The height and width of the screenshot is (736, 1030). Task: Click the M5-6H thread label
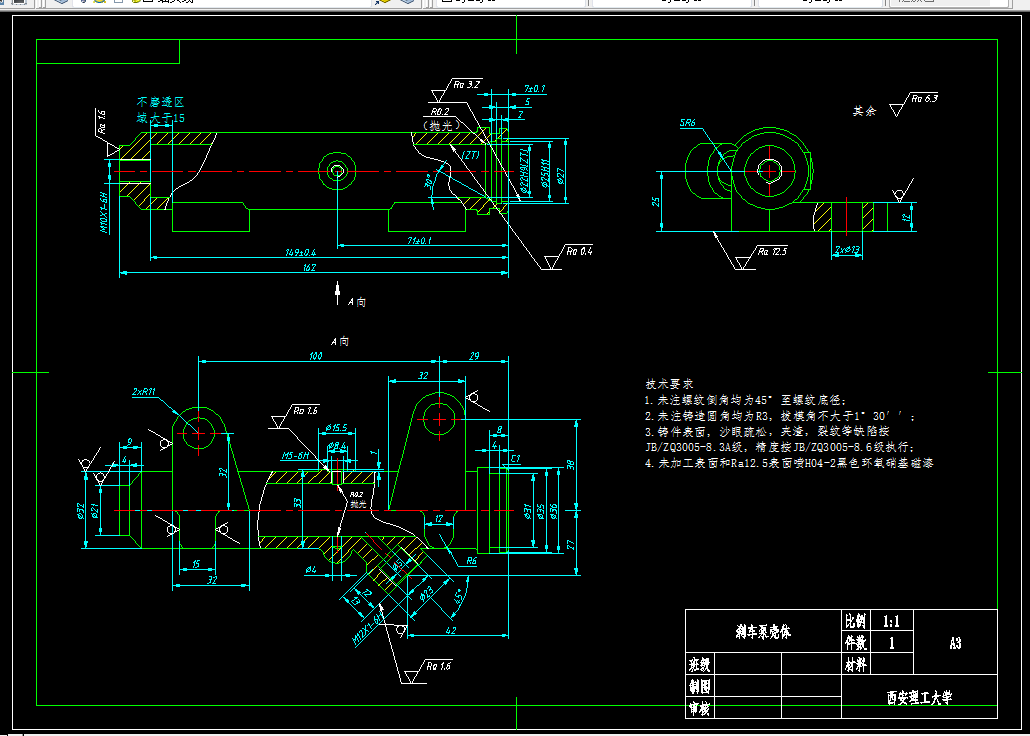pyautogui.click(x=295, y=455)
